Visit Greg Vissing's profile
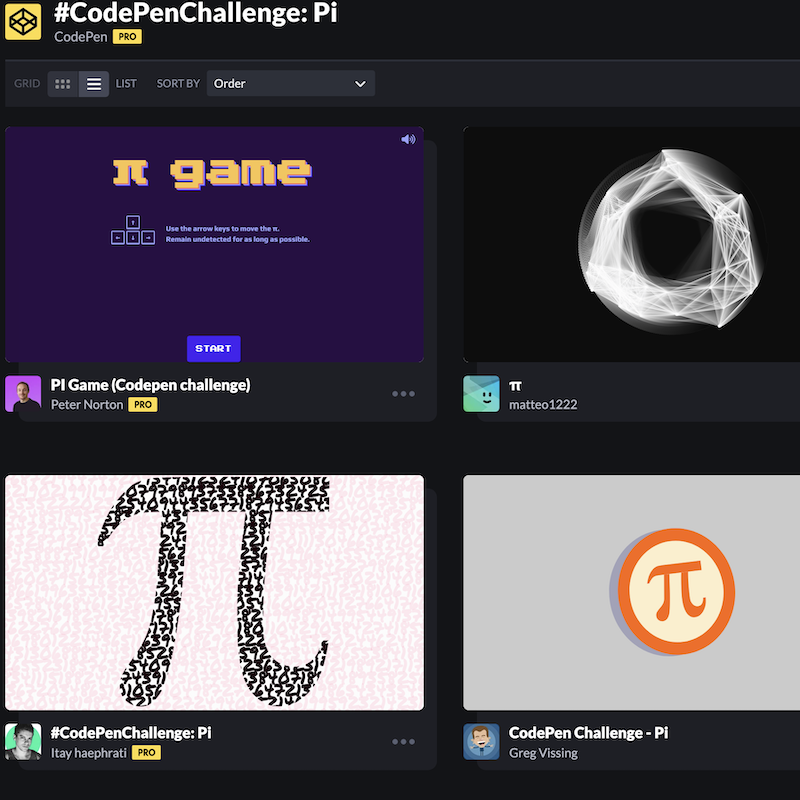800x800 pixels. coord(543,753)
